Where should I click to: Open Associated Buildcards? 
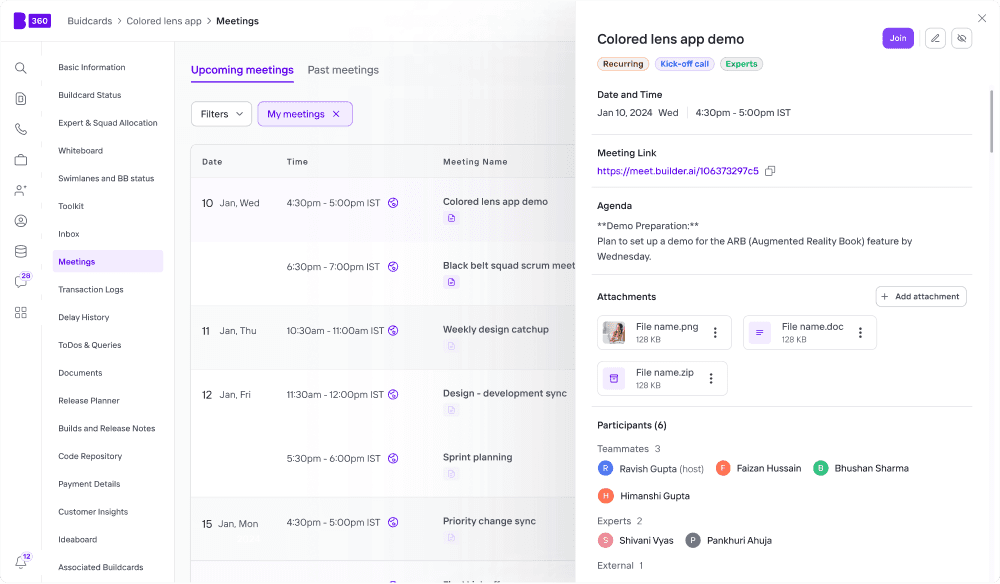pos(101,567)
